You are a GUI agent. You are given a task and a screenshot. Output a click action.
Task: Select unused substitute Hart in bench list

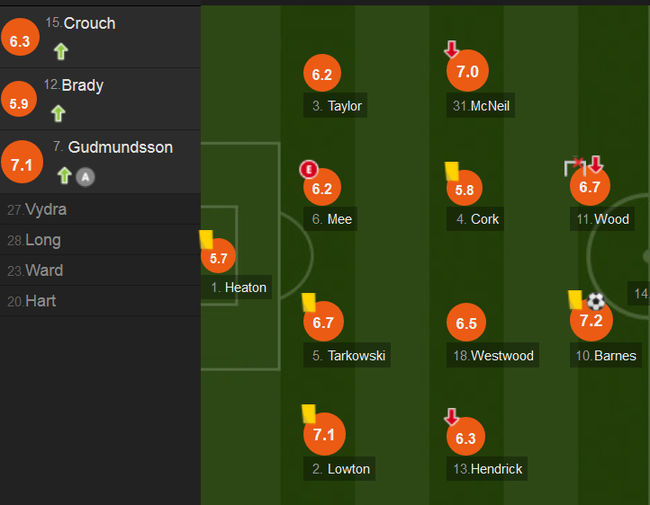pos(40,300)
